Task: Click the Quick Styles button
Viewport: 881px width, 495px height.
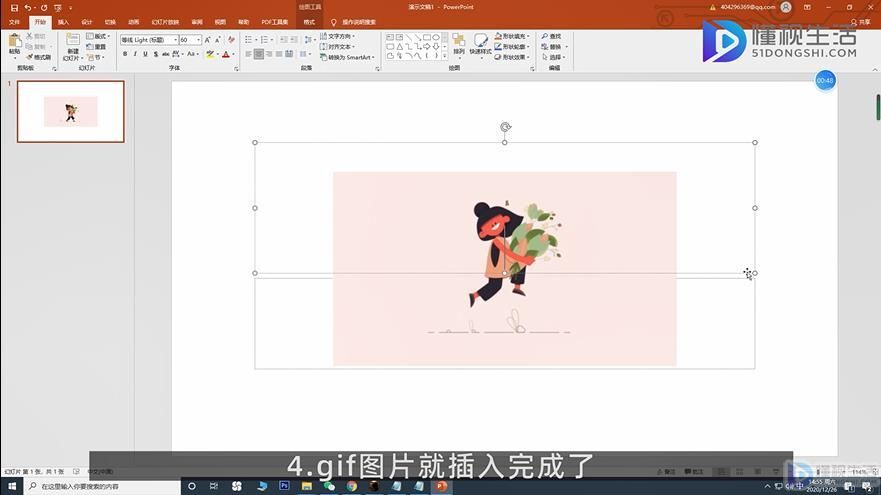Action: (480, 44)
